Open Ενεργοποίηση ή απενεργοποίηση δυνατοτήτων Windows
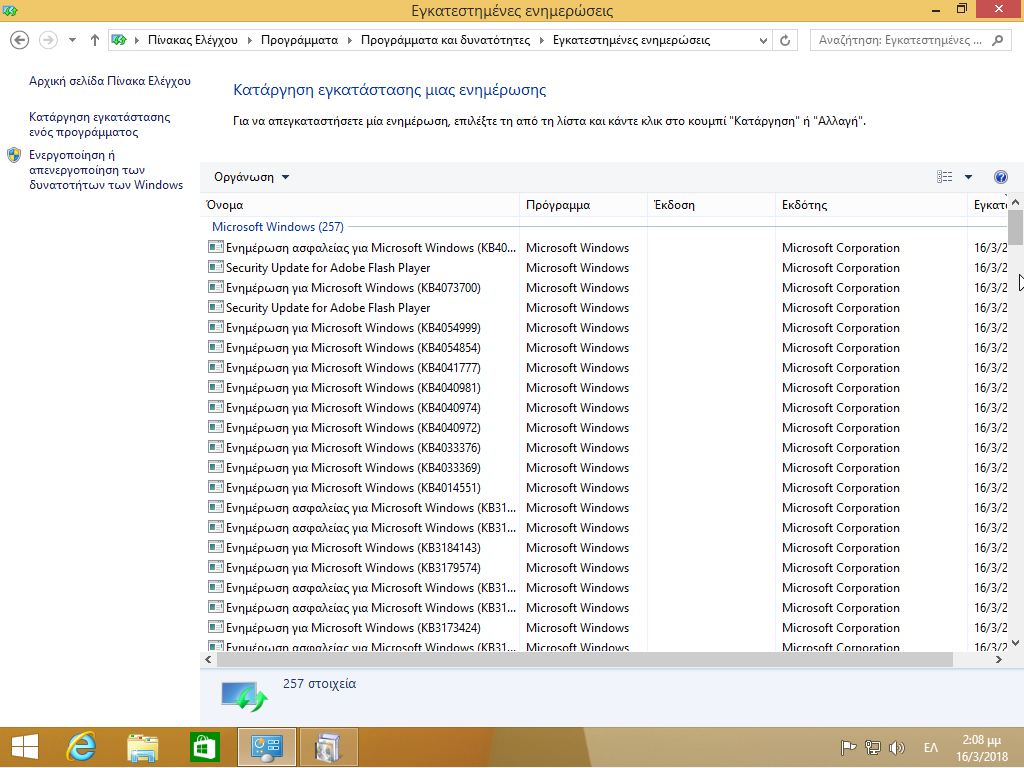1024x768 pixels. pos(106,170)
